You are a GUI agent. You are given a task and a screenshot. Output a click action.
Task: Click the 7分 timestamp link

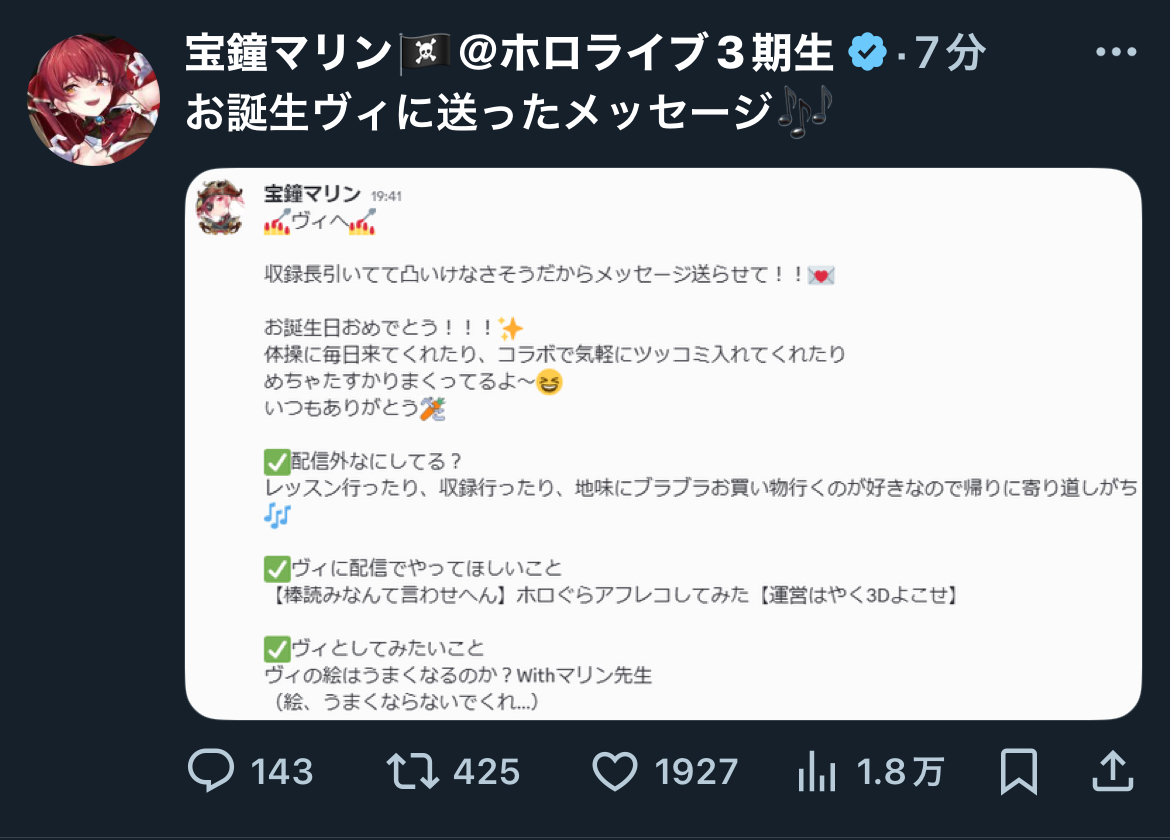coord(950,53)
